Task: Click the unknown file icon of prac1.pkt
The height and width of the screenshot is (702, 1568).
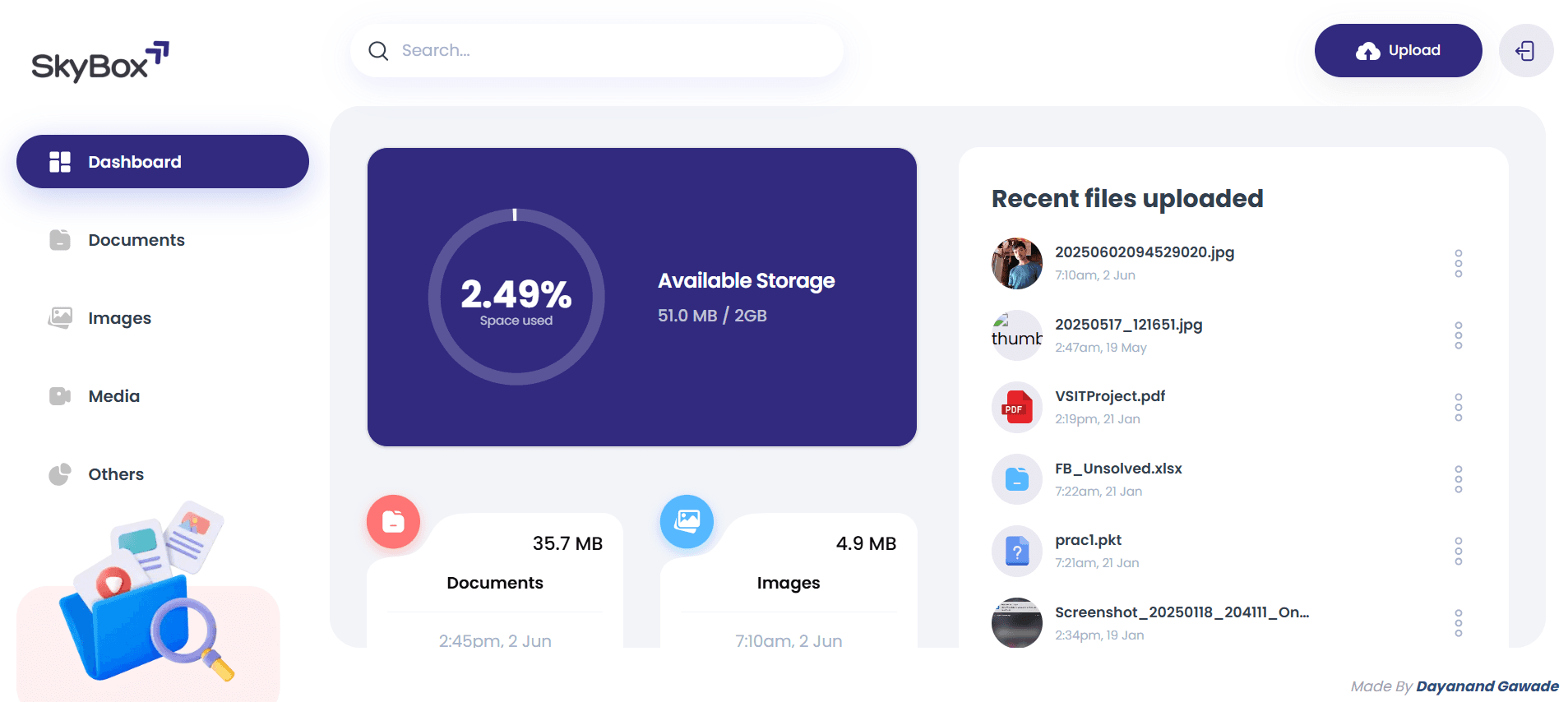Action: click(x=1017, y=552)
